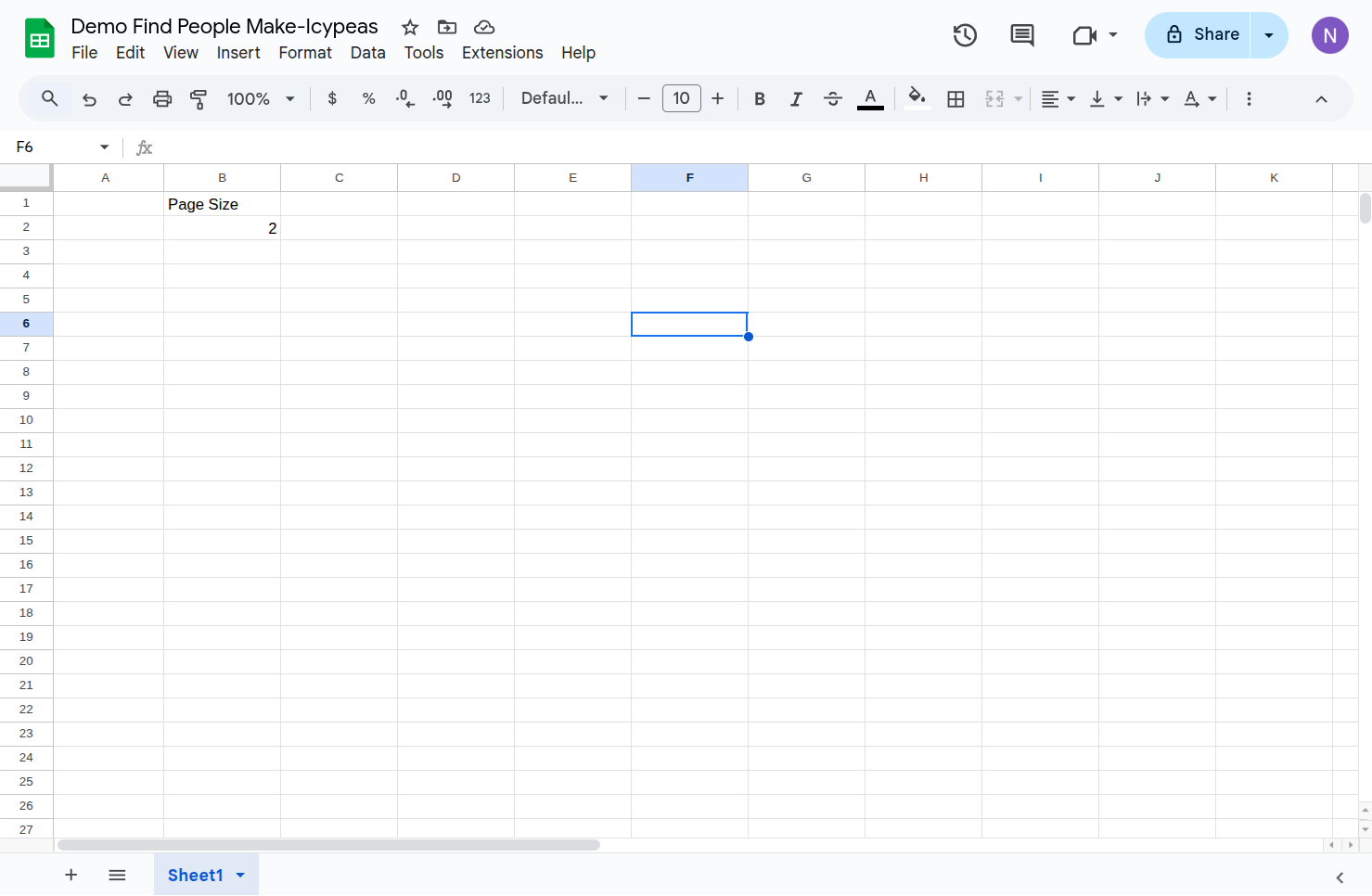Toggle strikethrough formatting

[833, 98]
